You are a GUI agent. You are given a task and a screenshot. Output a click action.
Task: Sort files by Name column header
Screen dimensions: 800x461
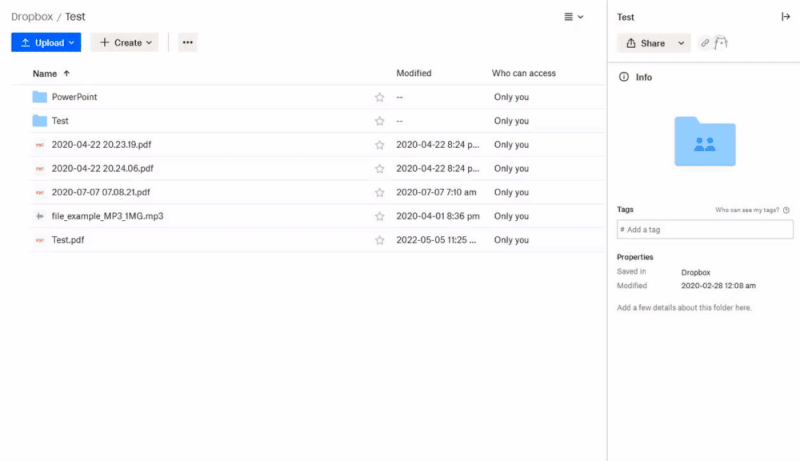click(x=45, y=73)
